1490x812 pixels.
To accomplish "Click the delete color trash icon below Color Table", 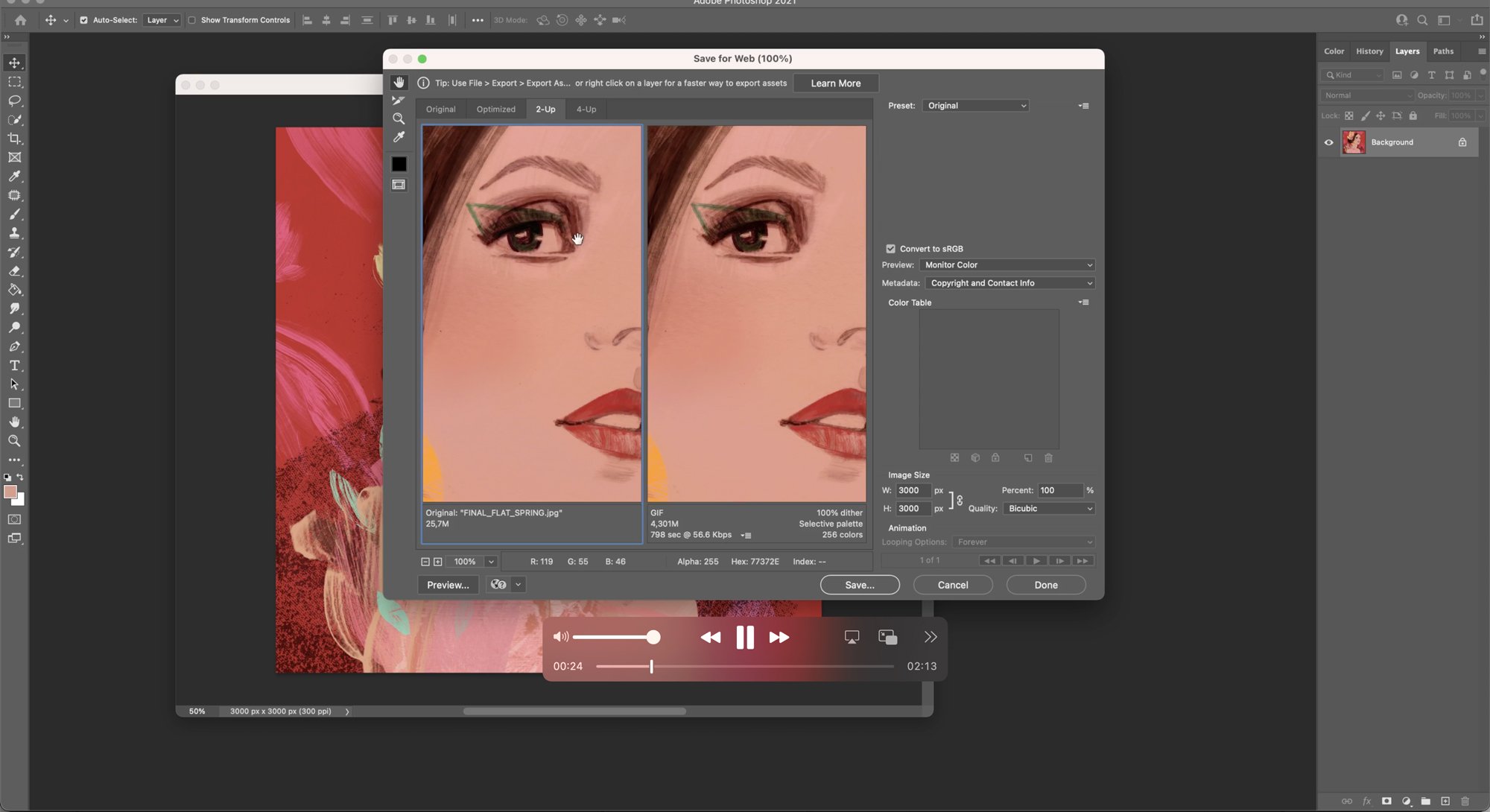I will [1048, 457].
